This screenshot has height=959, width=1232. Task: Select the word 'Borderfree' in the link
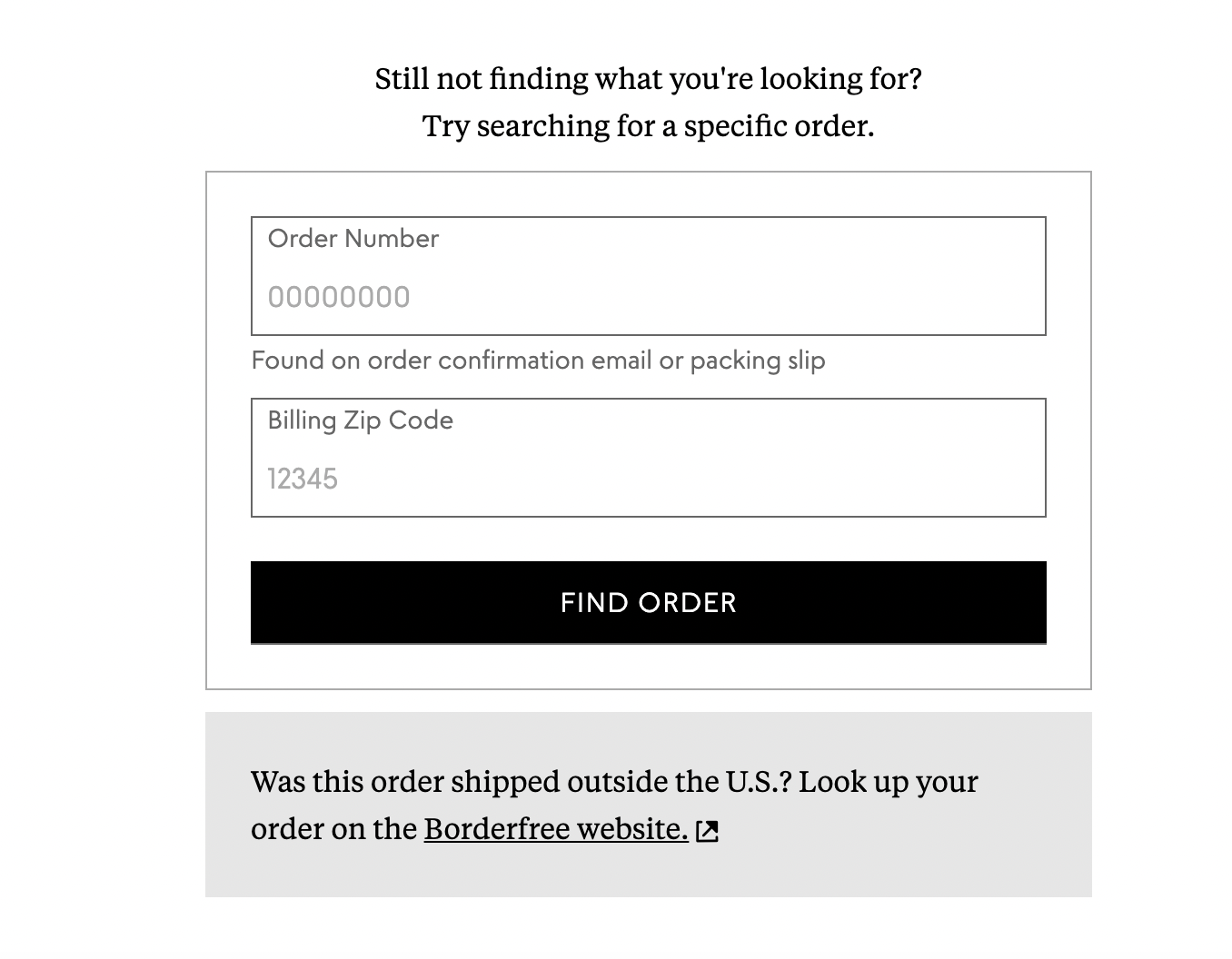[497, 829]
